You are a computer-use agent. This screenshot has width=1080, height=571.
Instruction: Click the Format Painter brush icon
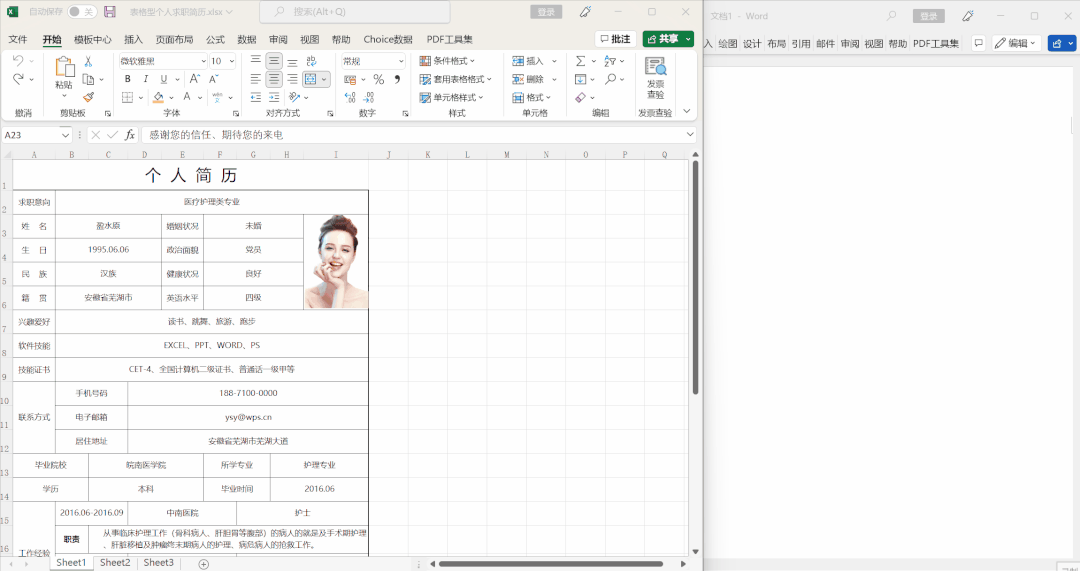[x=88, y=97]
